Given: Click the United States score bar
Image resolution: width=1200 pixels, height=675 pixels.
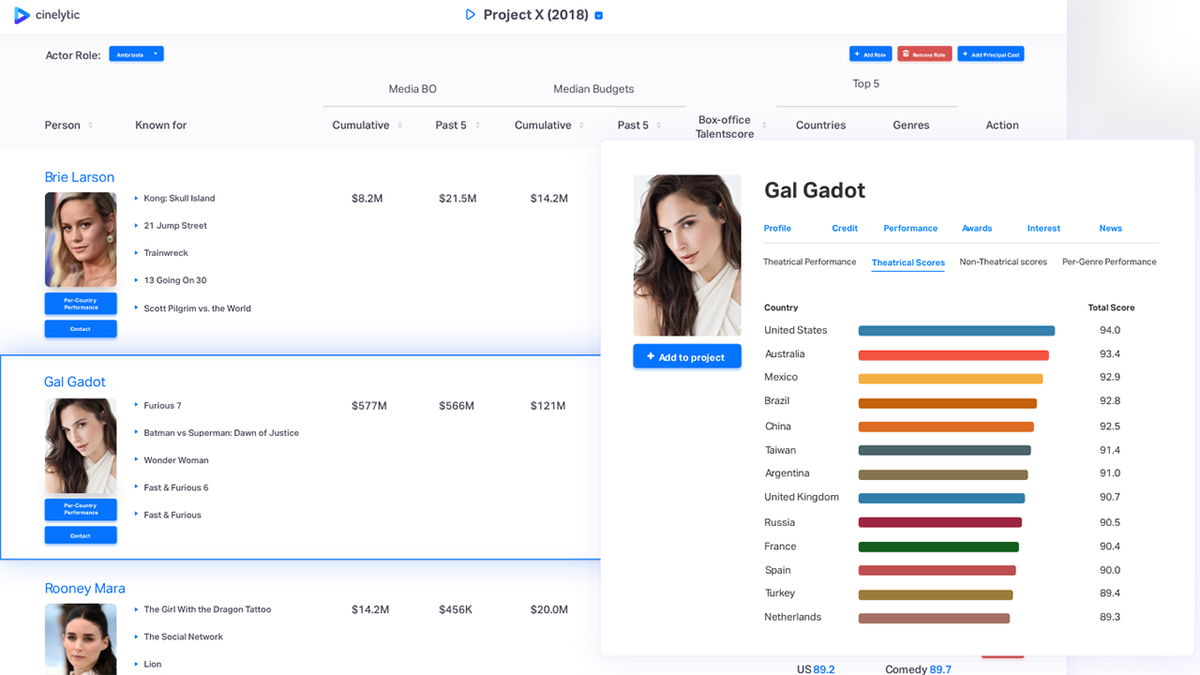Looking at the screenshot, I should pos(956,331).
